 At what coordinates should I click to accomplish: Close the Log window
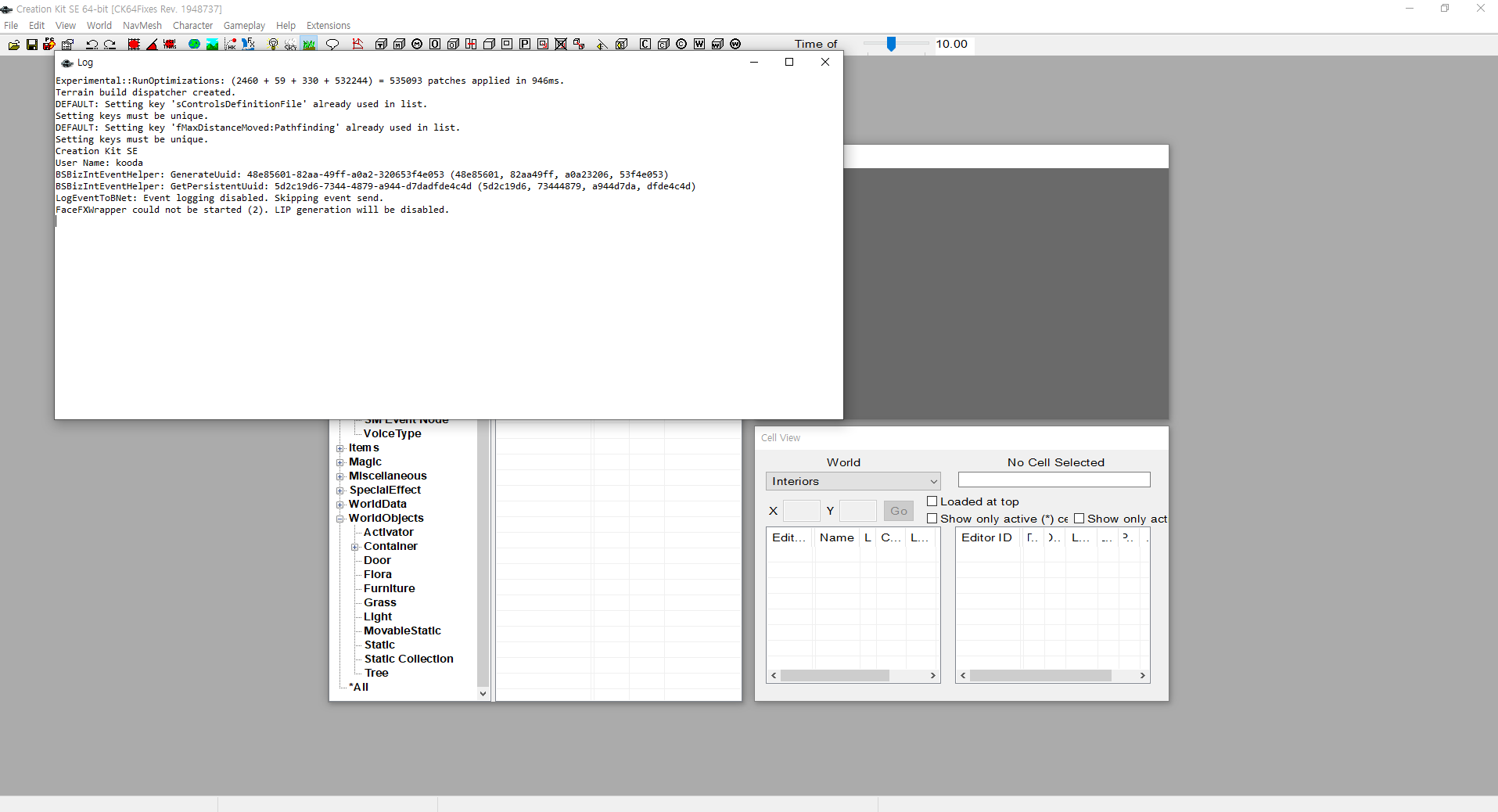click(825, 63)
